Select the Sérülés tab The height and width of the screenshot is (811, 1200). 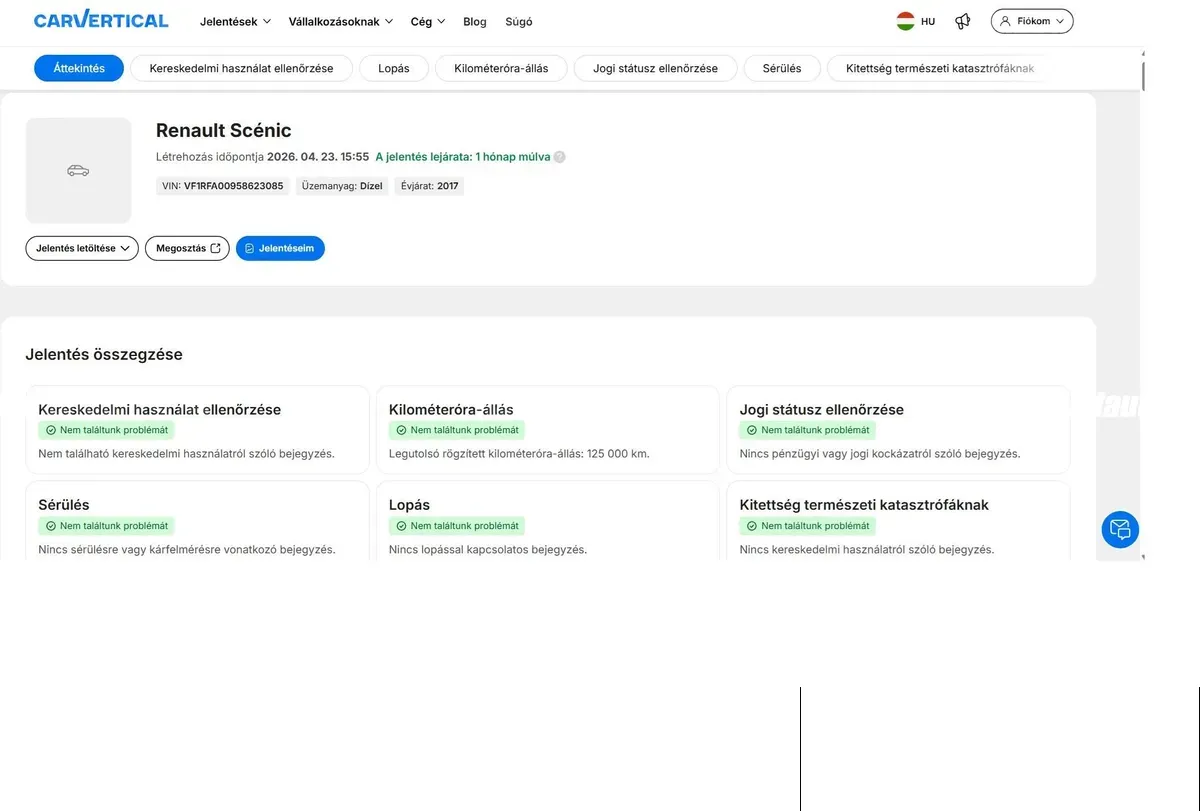click(x=782, y=68)
